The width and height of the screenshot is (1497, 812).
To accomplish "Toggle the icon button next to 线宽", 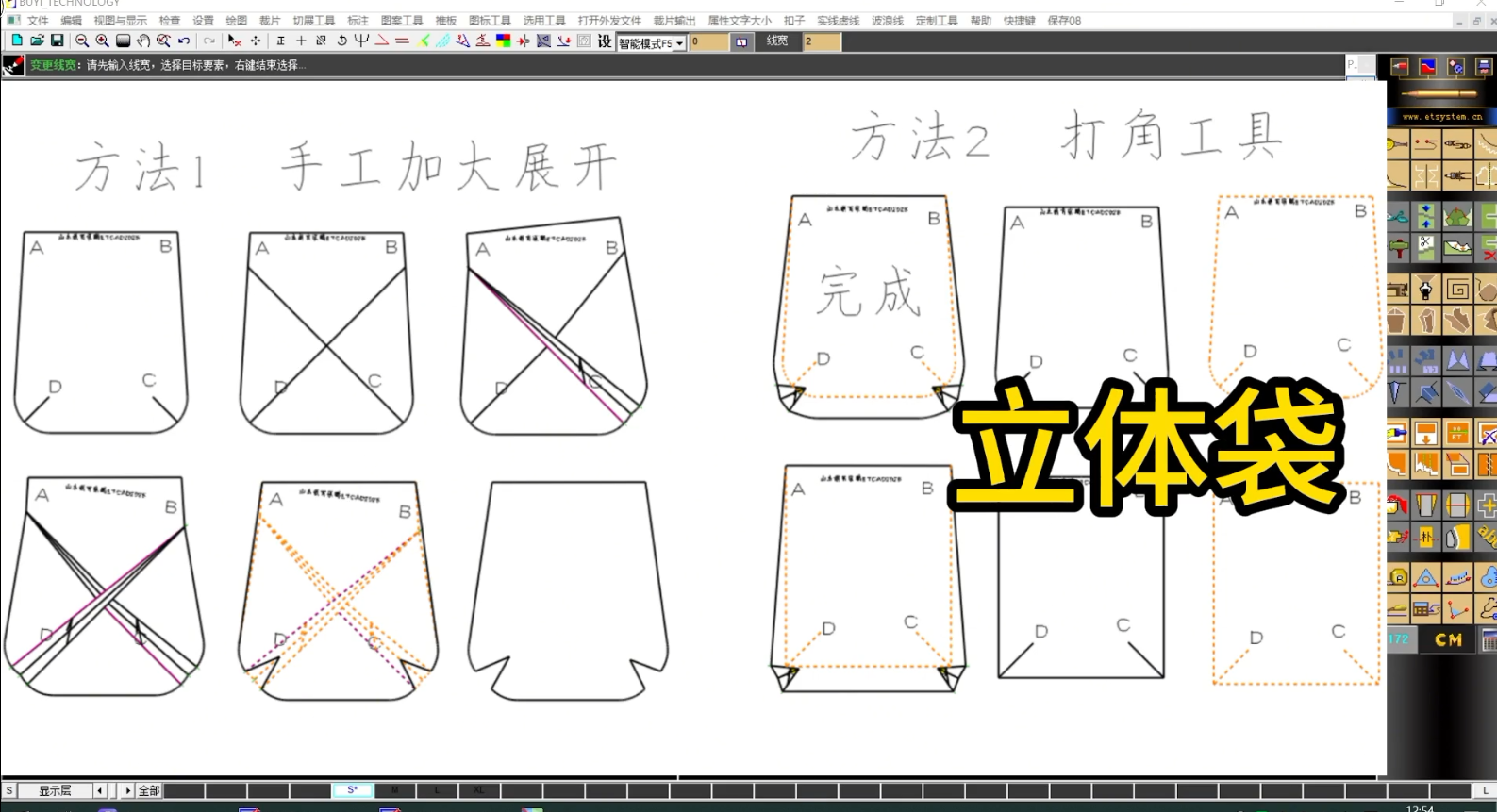I will pyautogui.click(x=741, y=41).
